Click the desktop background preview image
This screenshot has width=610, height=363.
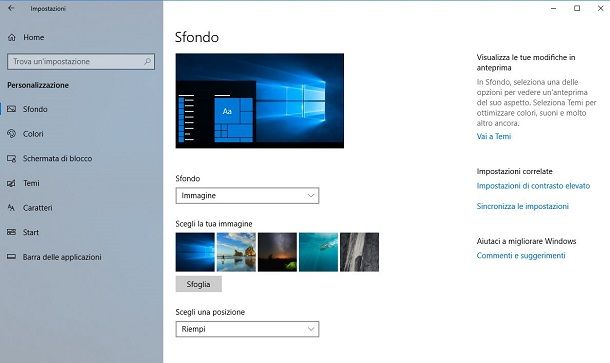pos(260,101)
